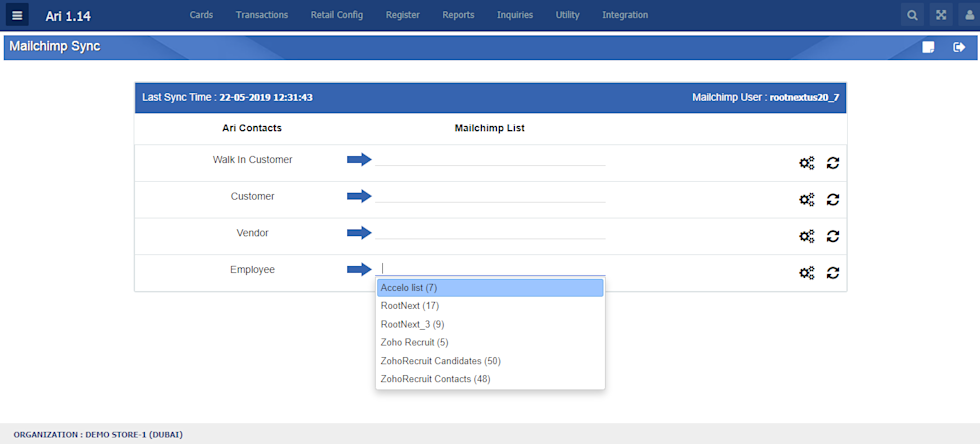980x444 pixels.
Task: Click the Walk In Customer label
Action: [x=252, y=159]
